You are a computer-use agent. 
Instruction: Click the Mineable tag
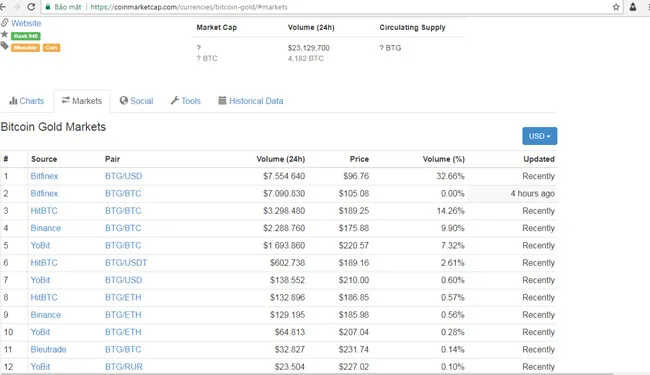[25, 48]
